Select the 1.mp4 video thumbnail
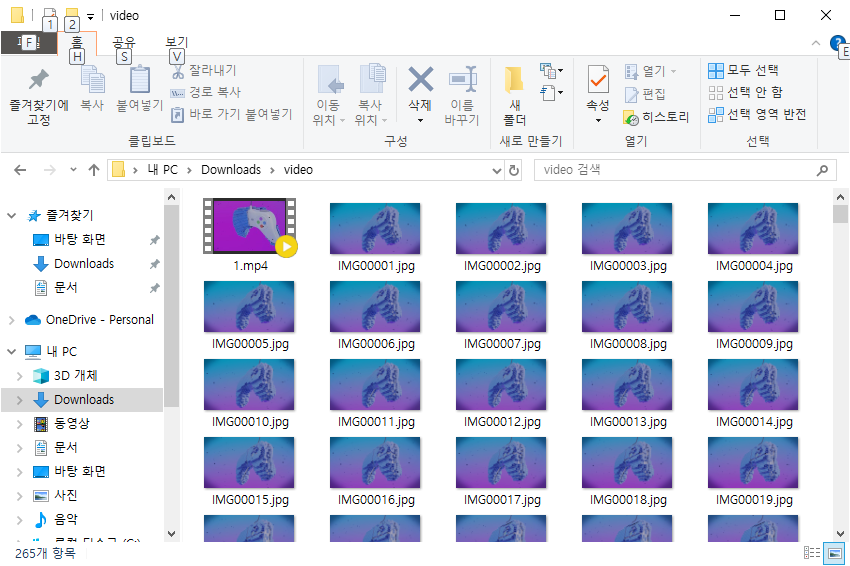Viewport: 850px width, 566px height. pos(250,227)
